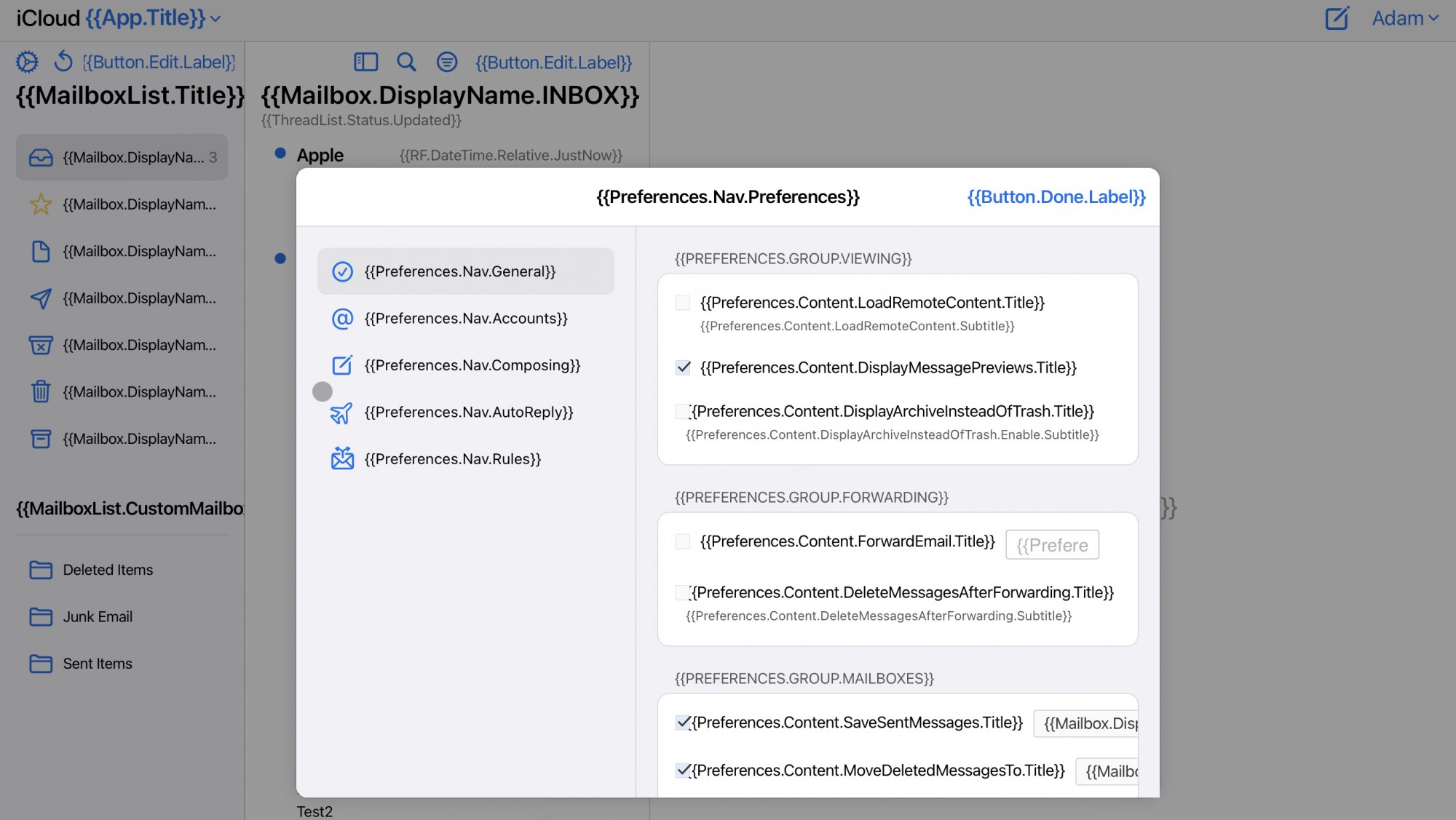This screenshot has height=820, width=1456.
Task: Select the starred VIP mailbox icon
Action: click(41, 204)
